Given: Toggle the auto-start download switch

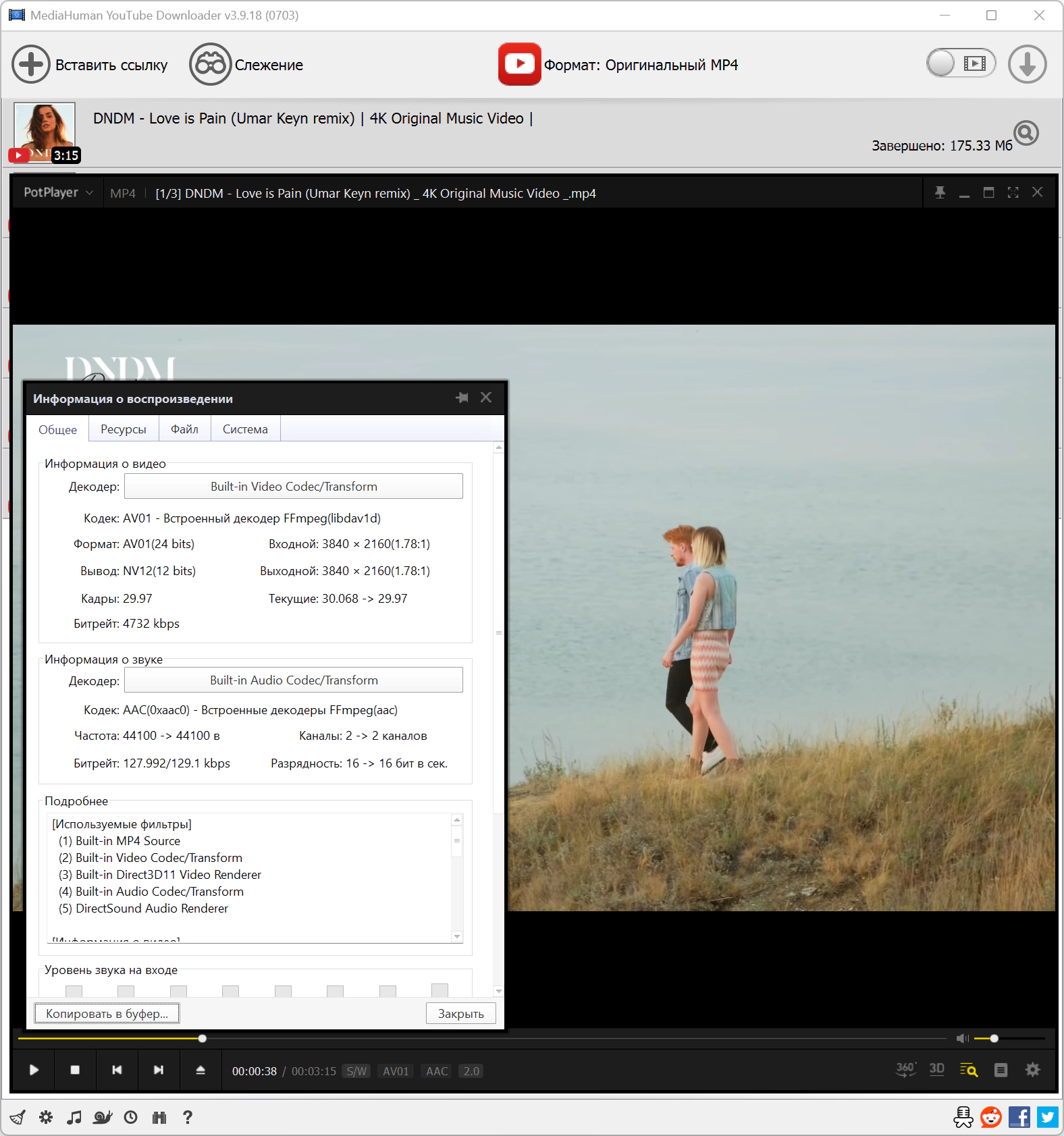Looking at the screenshot, I should (960, 64).
